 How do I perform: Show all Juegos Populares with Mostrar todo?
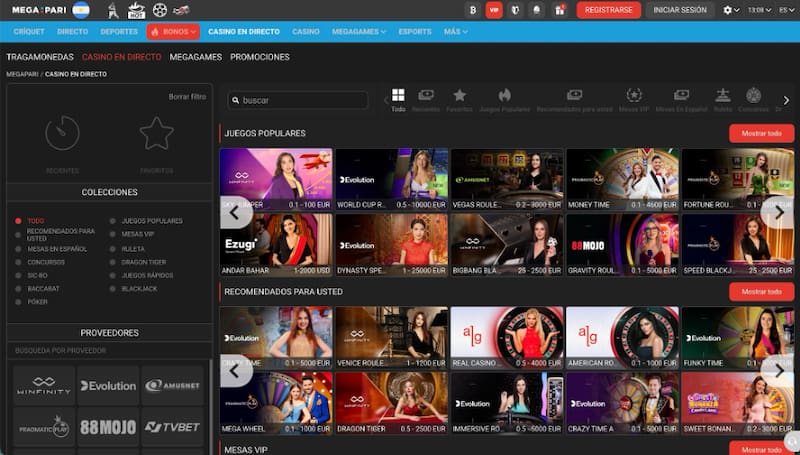click(x=762, y=133)
